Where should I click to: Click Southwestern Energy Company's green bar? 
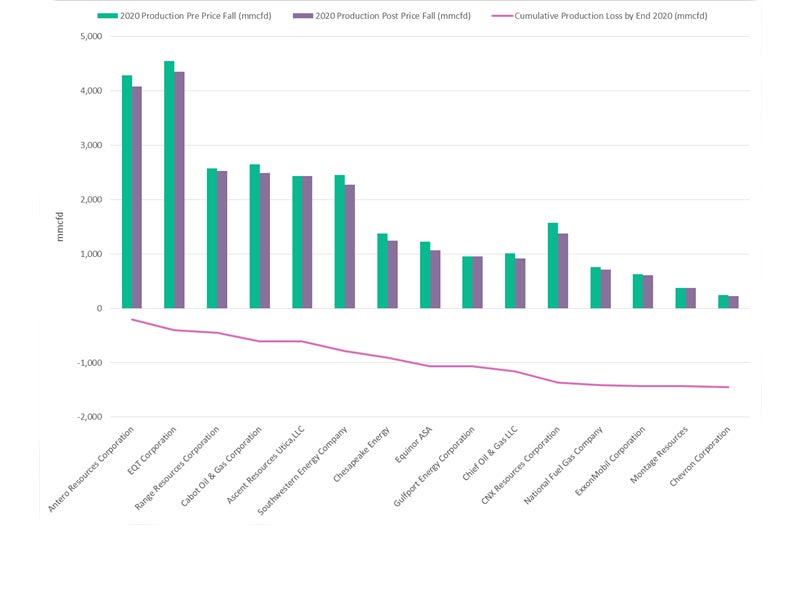340,241
